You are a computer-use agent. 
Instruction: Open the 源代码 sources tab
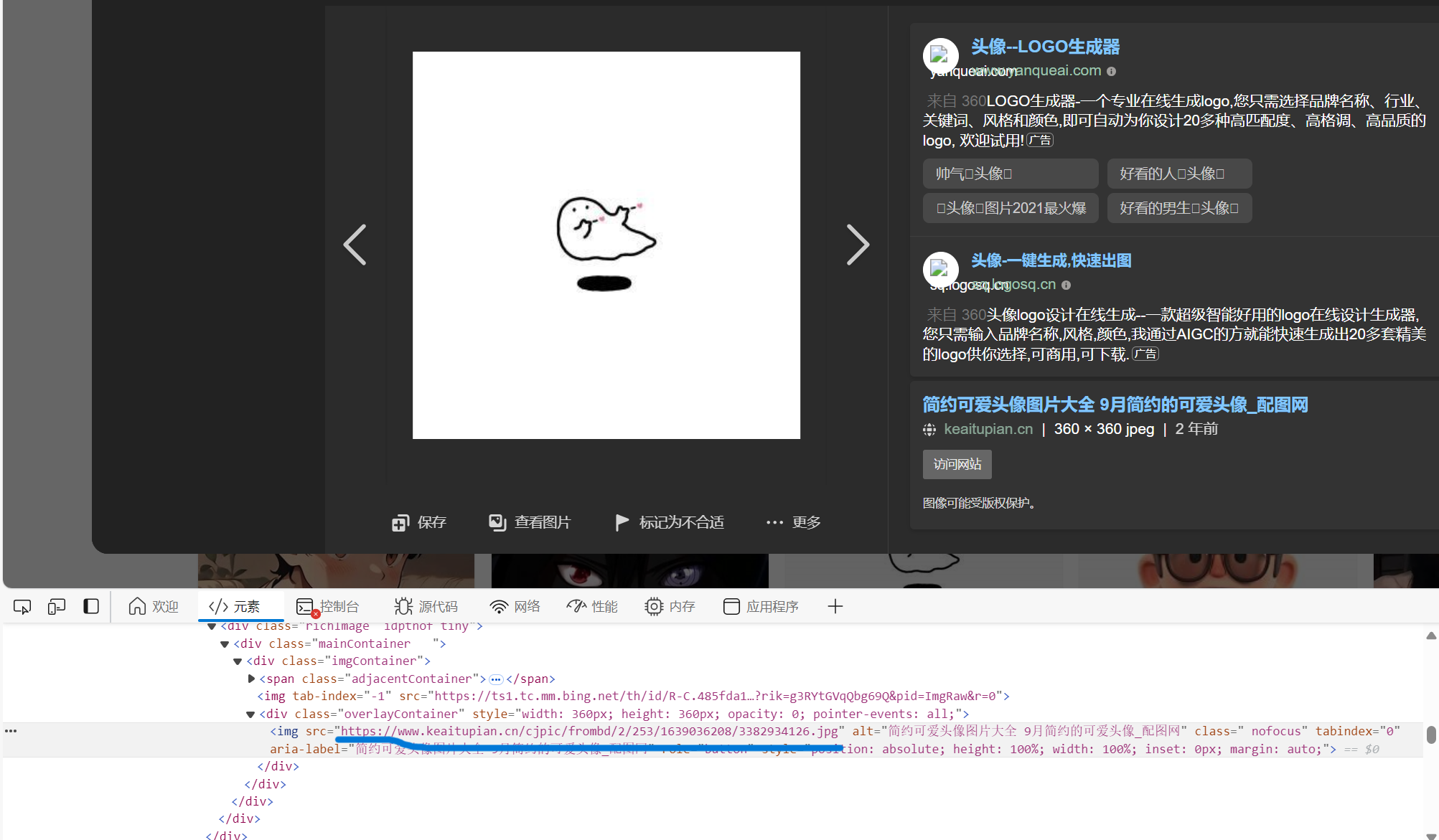[x=426, y=607]
